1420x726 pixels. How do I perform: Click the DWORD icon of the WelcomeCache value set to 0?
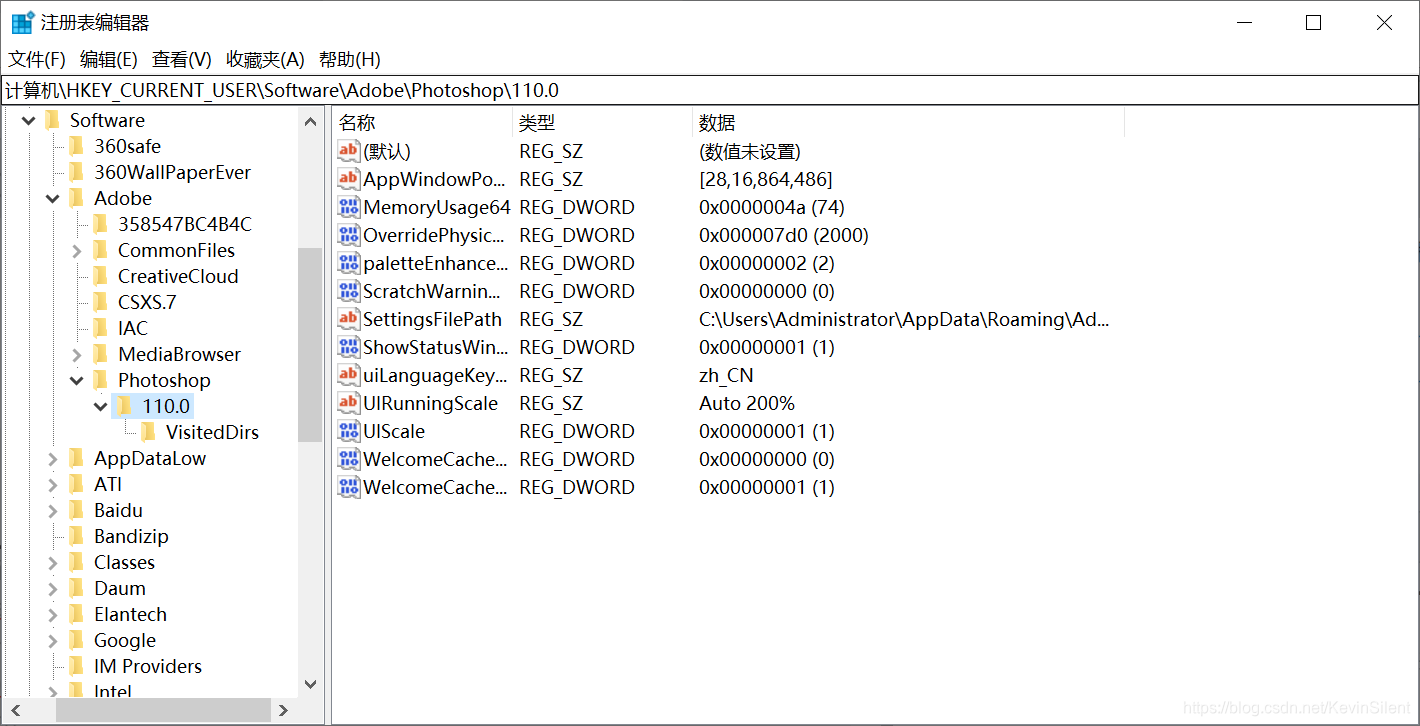coord(348,459)
